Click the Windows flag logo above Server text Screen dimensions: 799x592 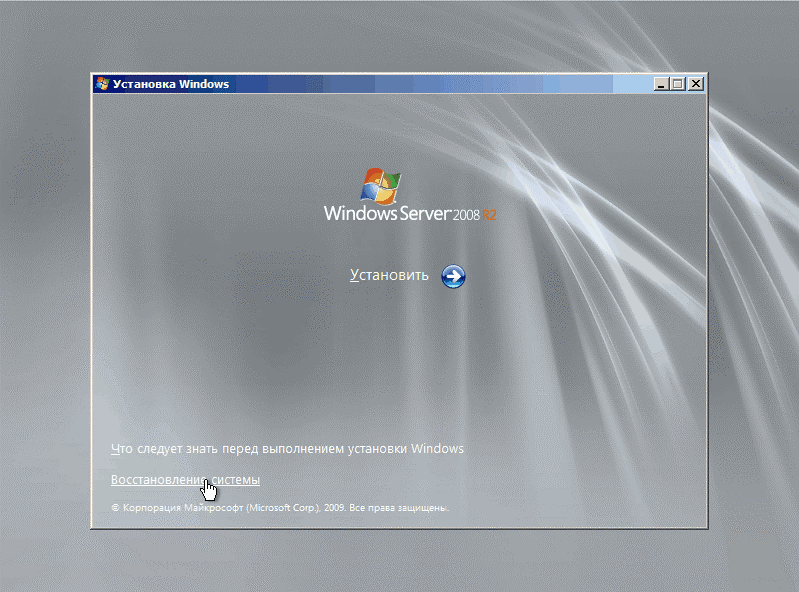point(381,186)
